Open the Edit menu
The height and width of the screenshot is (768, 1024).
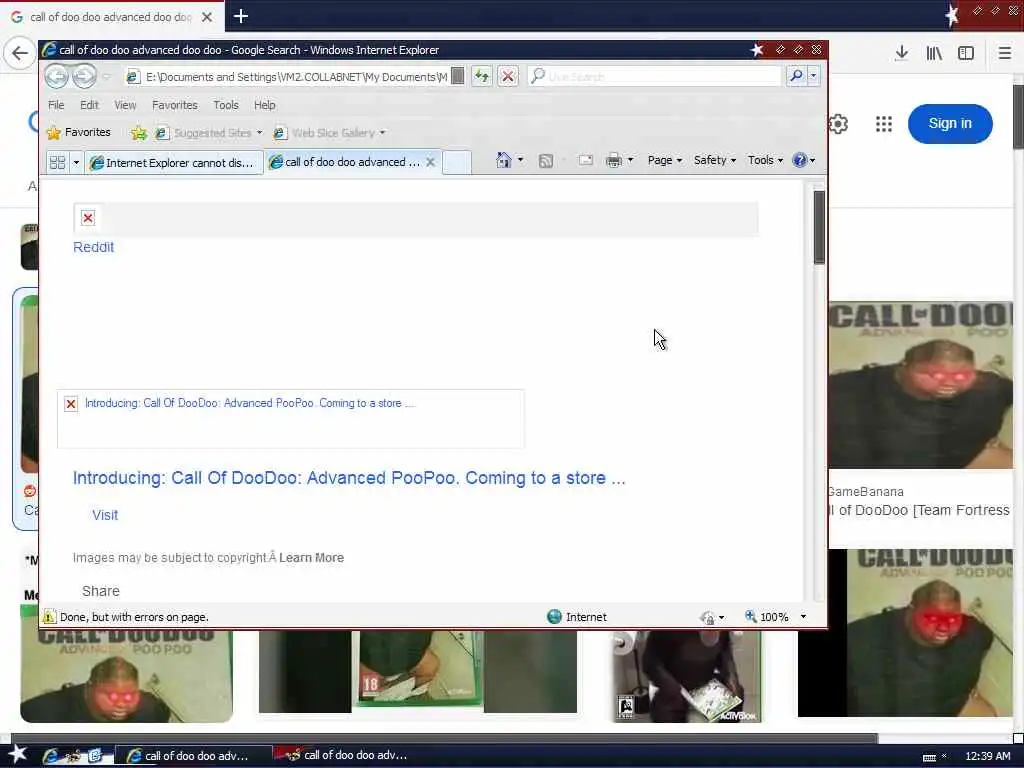[89, 104]
